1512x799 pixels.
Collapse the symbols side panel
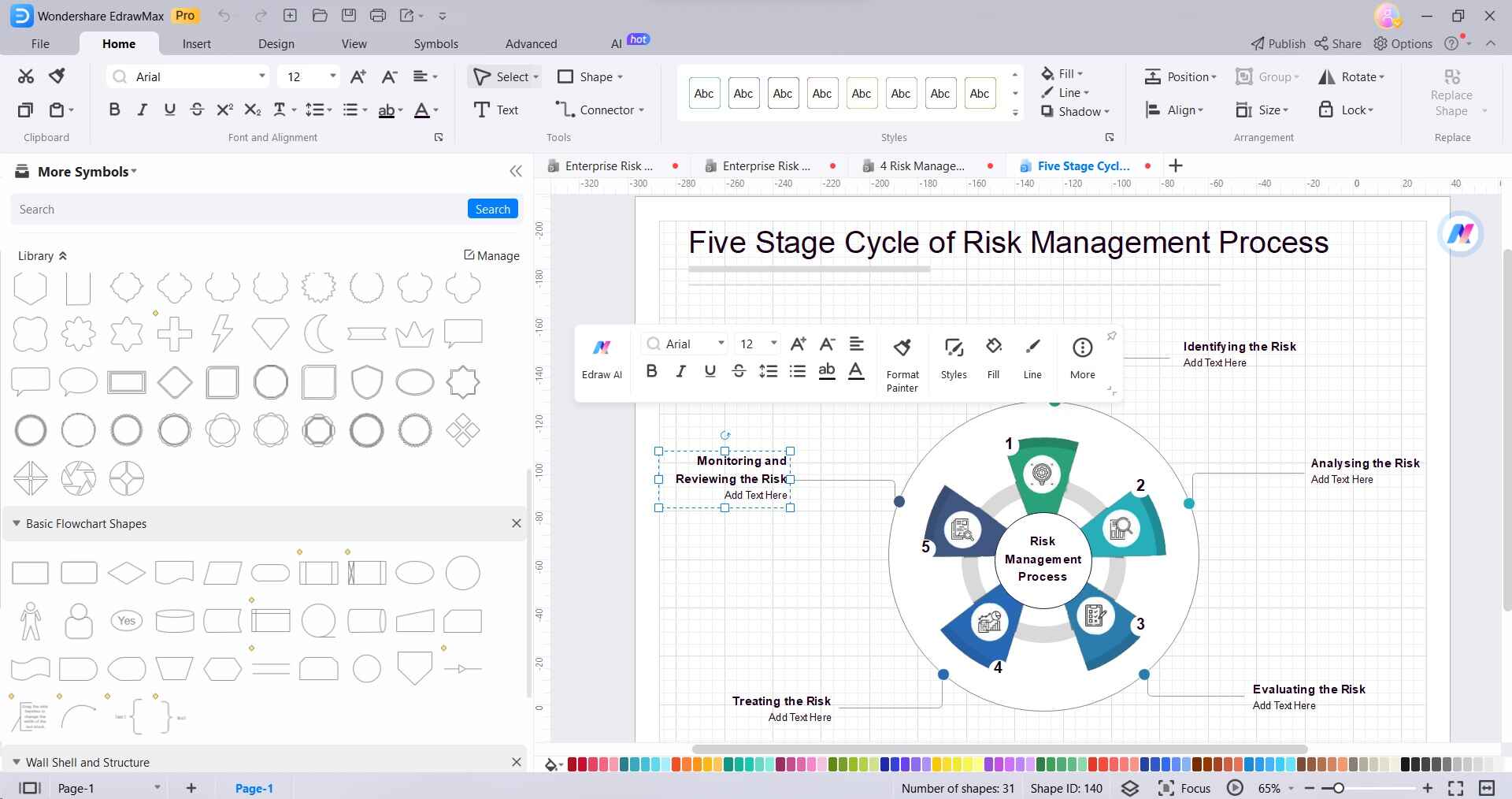(x=516, y=171)
